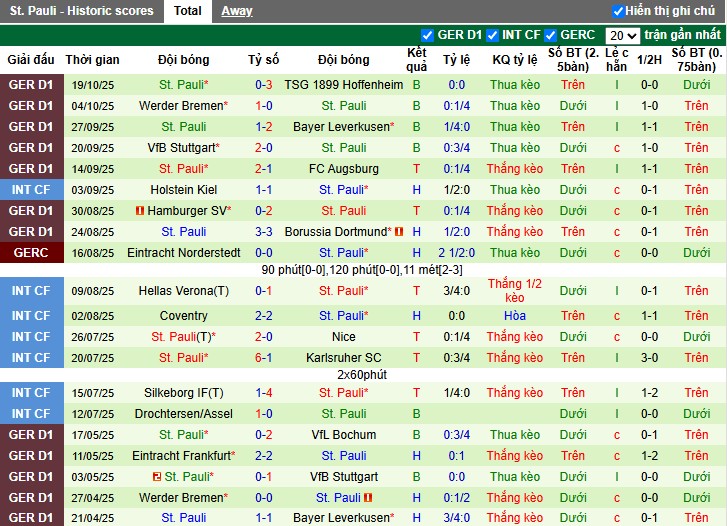Open Bayer Leverkusen link in 27/09/25 row
The height and width of the screenshot is (526, 727).
click(343, 127)
